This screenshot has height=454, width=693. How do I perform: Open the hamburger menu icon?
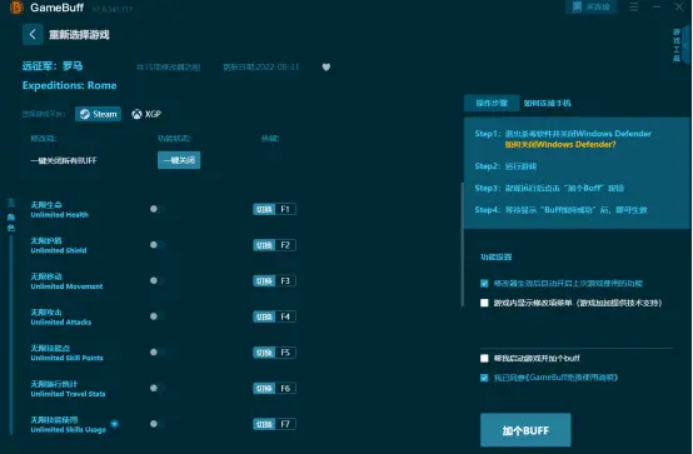coord(634,7)
